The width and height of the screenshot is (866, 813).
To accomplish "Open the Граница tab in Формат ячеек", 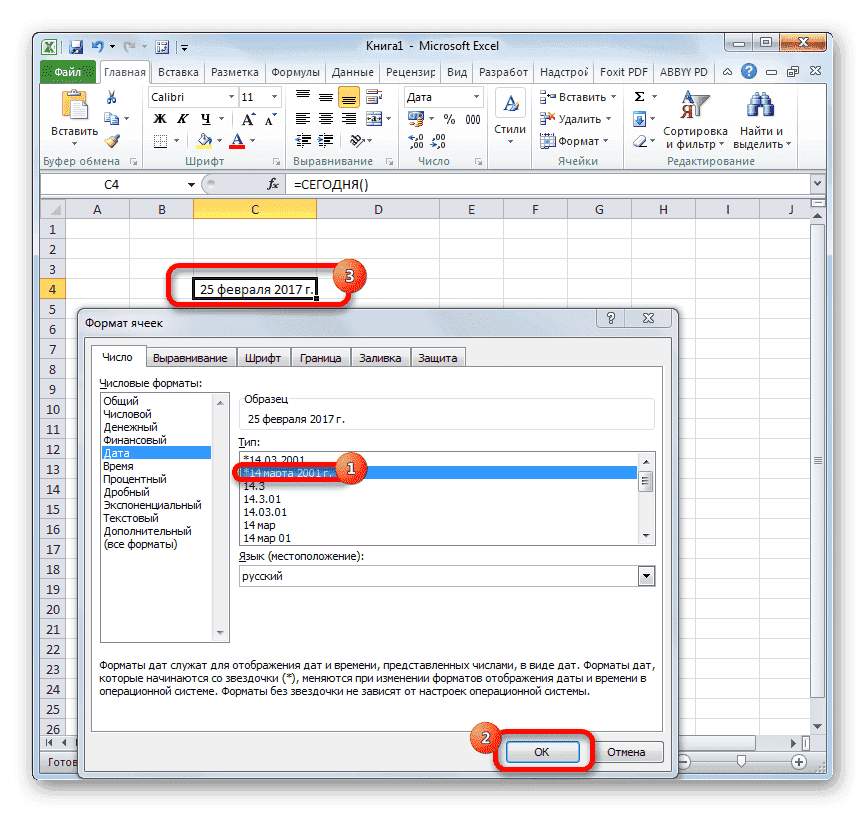I will coord(320,356).
